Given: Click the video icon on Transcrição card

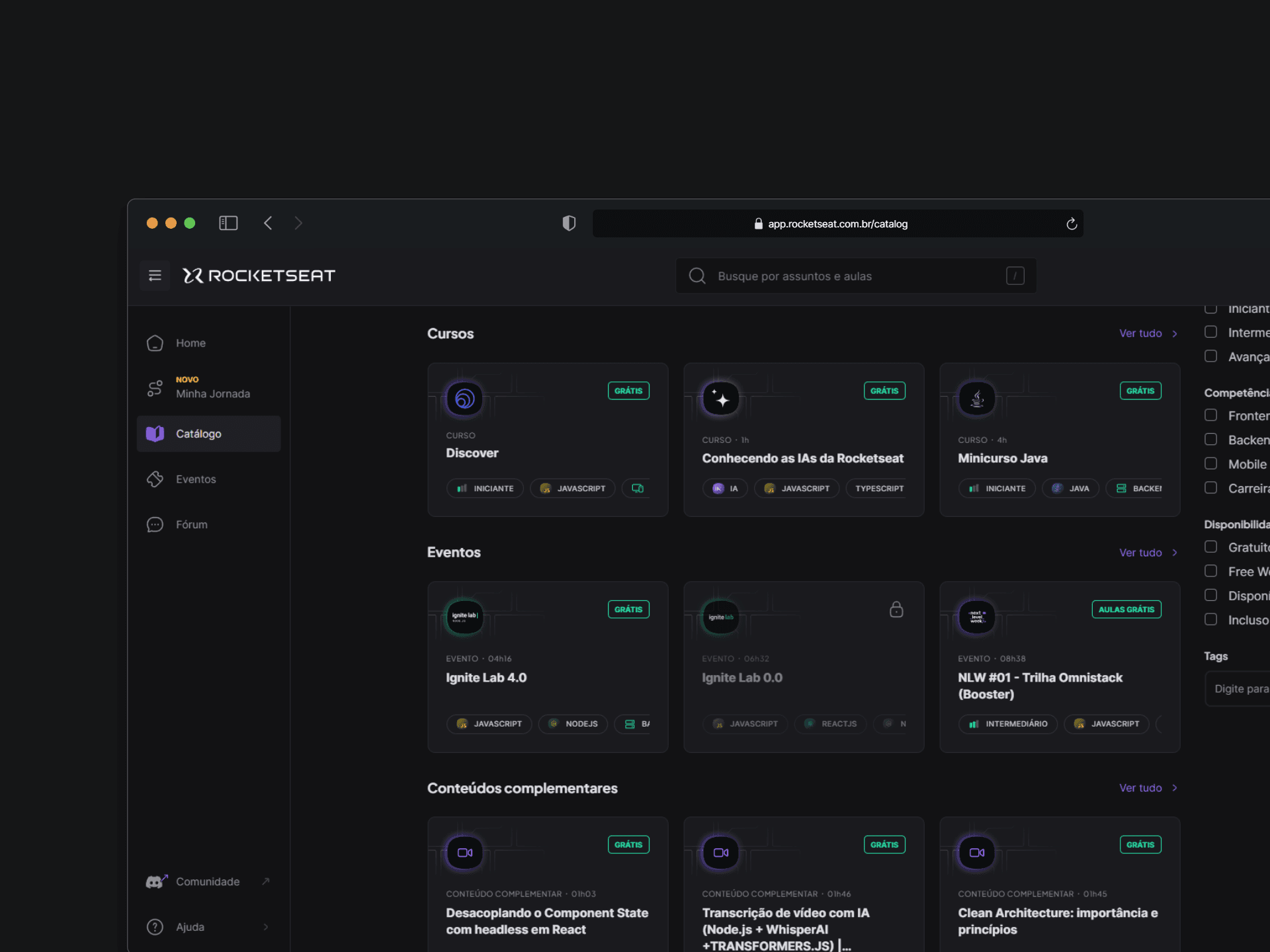Looking at the screenshot, I should (720, 853).
